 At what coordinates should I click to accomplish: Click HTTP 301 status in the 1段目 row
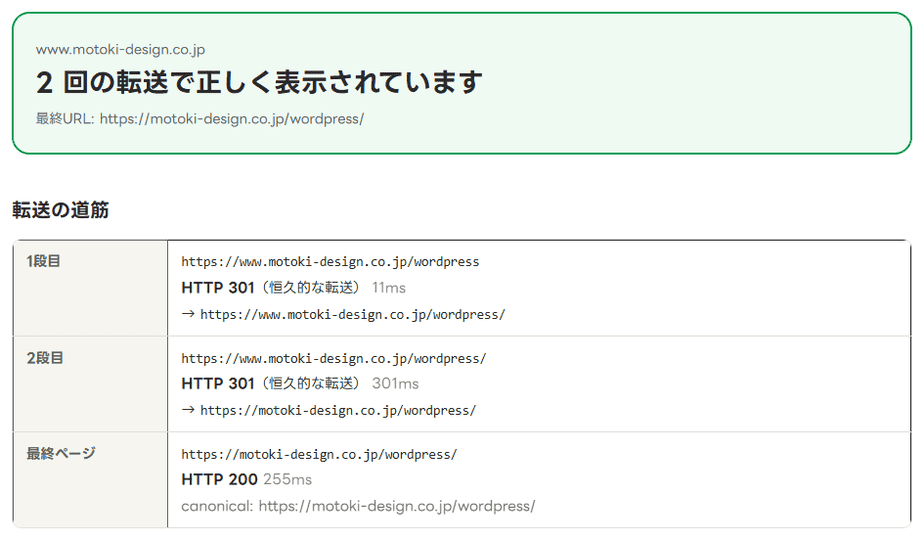pyautogui.click(x=218, y=288)
